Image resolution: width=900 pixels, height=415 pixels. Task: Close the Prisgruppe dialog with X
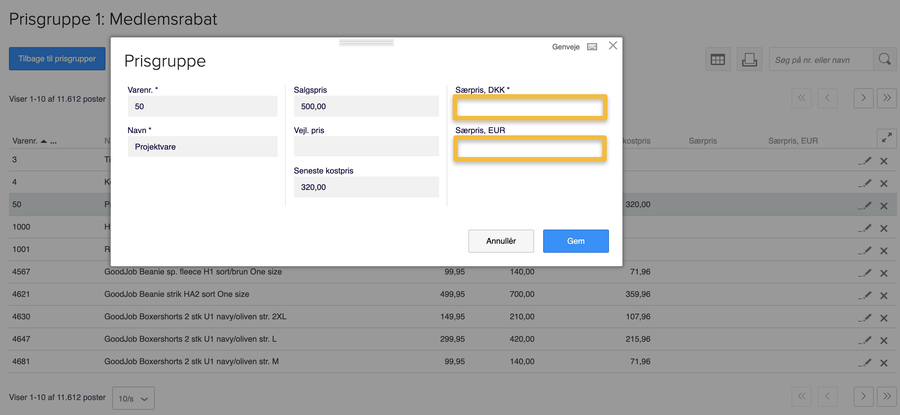click(612, 46)
